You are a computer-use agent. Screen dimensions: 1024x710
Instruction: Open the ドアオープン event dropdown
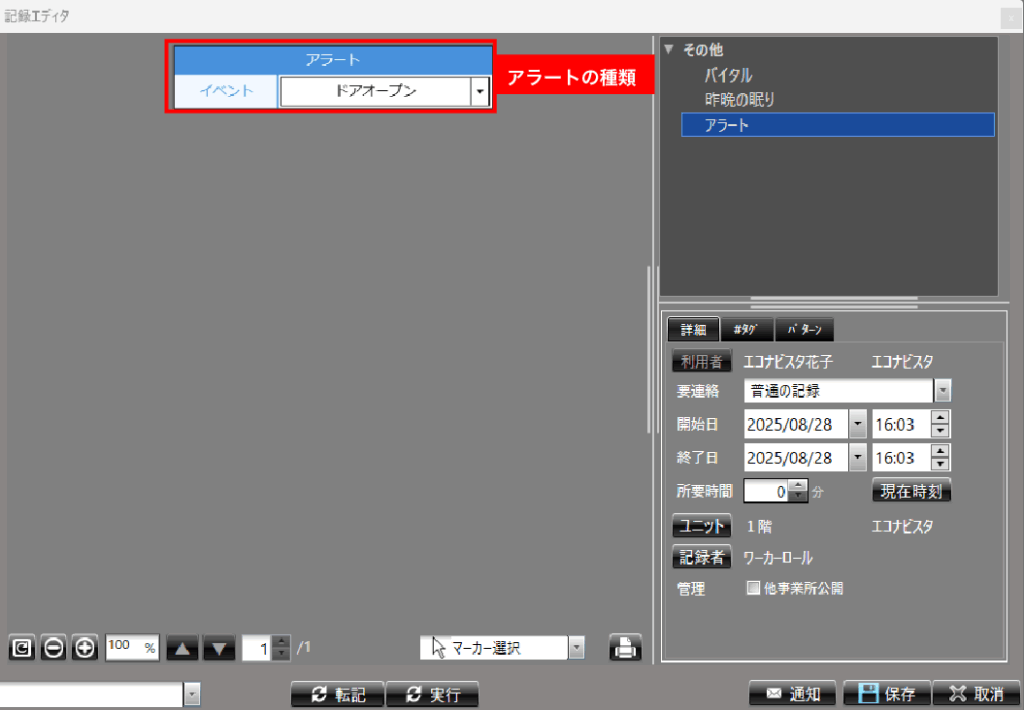480,92
